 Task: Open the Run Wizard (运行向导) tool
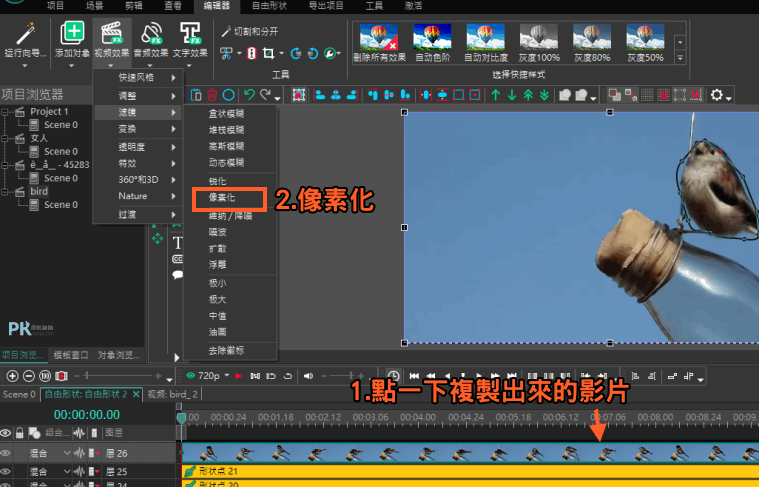click(25, 40)
